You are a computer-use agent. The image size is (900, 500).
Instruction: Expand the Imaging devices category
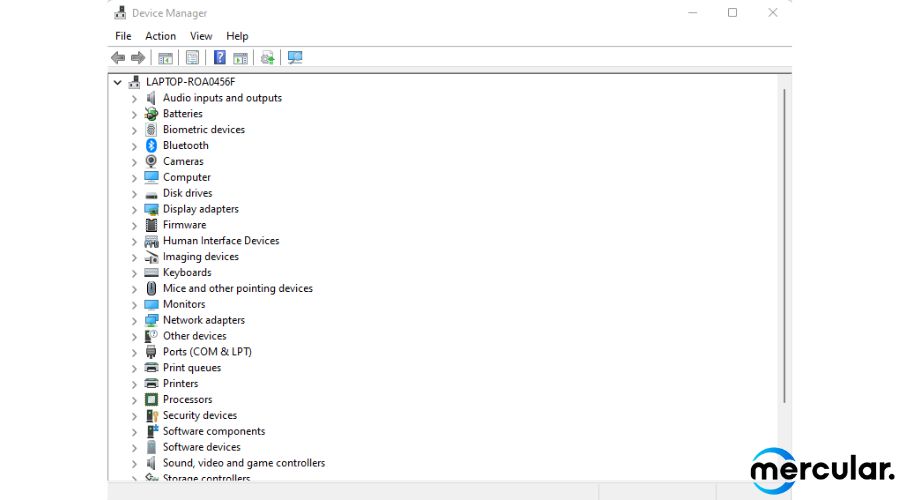tap(134, 257)
